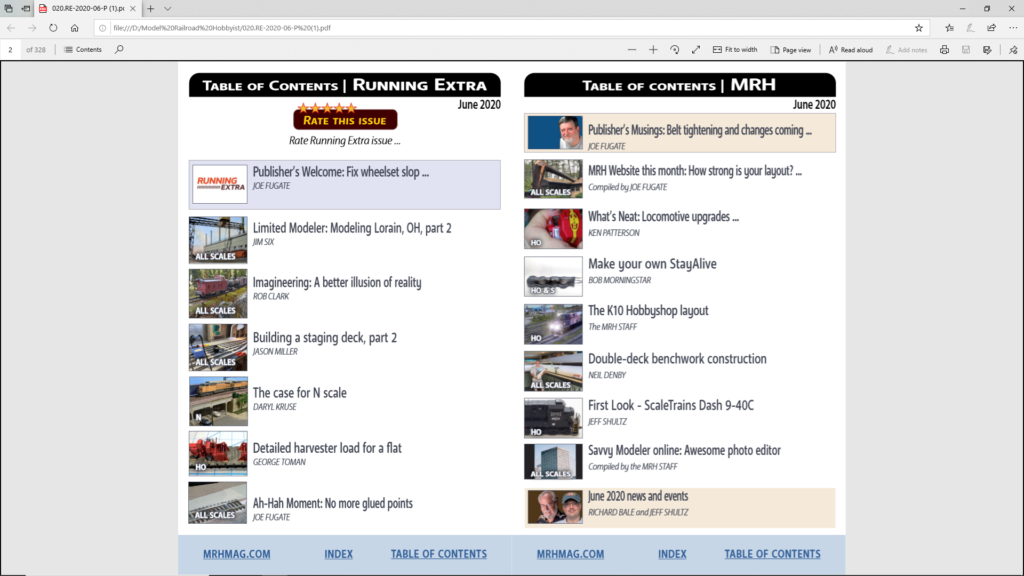Zoom out the PDF
The height and width of the screenshot is (576, 1024).
click(632, 50)
